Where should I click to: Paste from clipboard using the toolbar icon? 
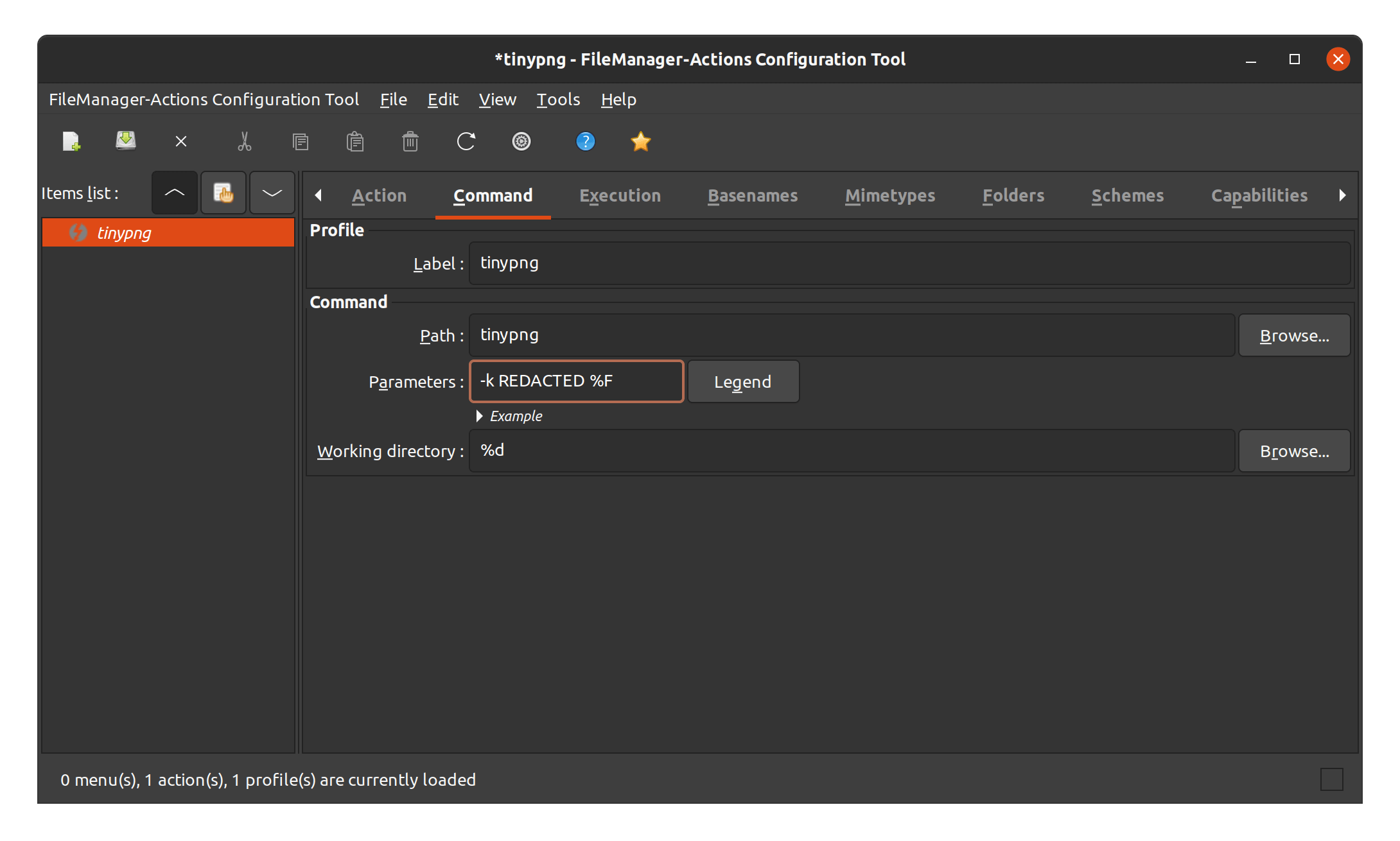coord(355,141)
